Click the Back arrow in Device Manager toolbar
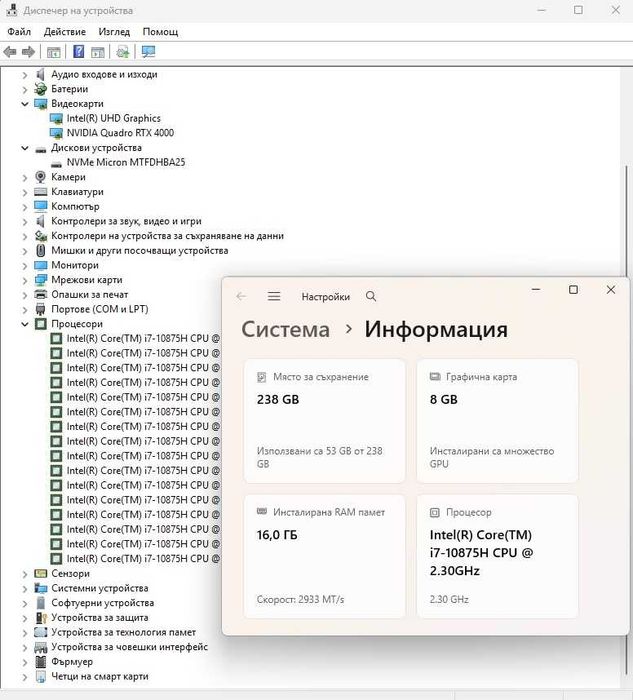This screenshot has width=633, height=700. pos(10,52)
